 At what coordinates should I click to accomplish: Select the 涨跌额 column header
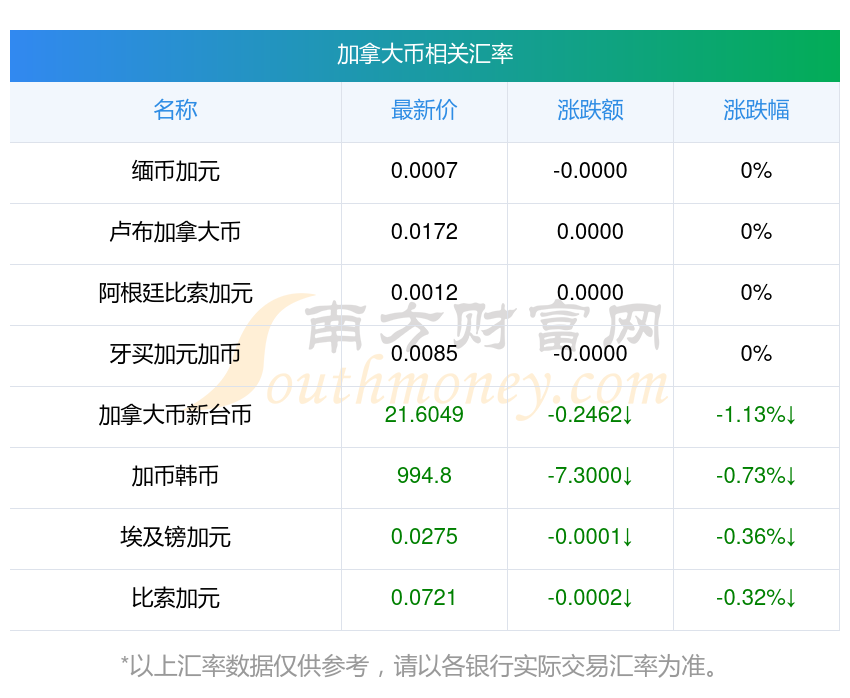[590, 110]
